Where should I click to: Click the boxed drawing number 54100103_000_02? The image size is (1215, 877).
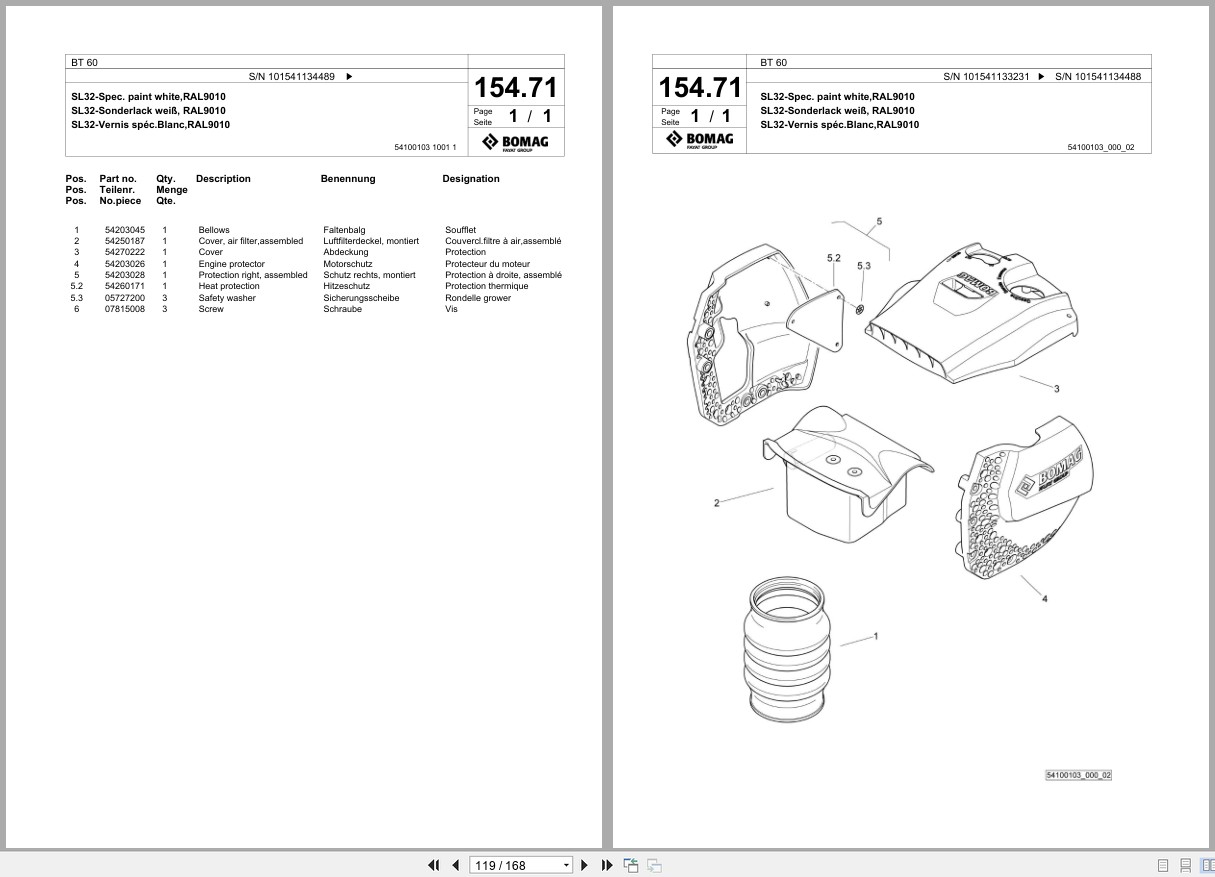click(x=1078, y=775)
